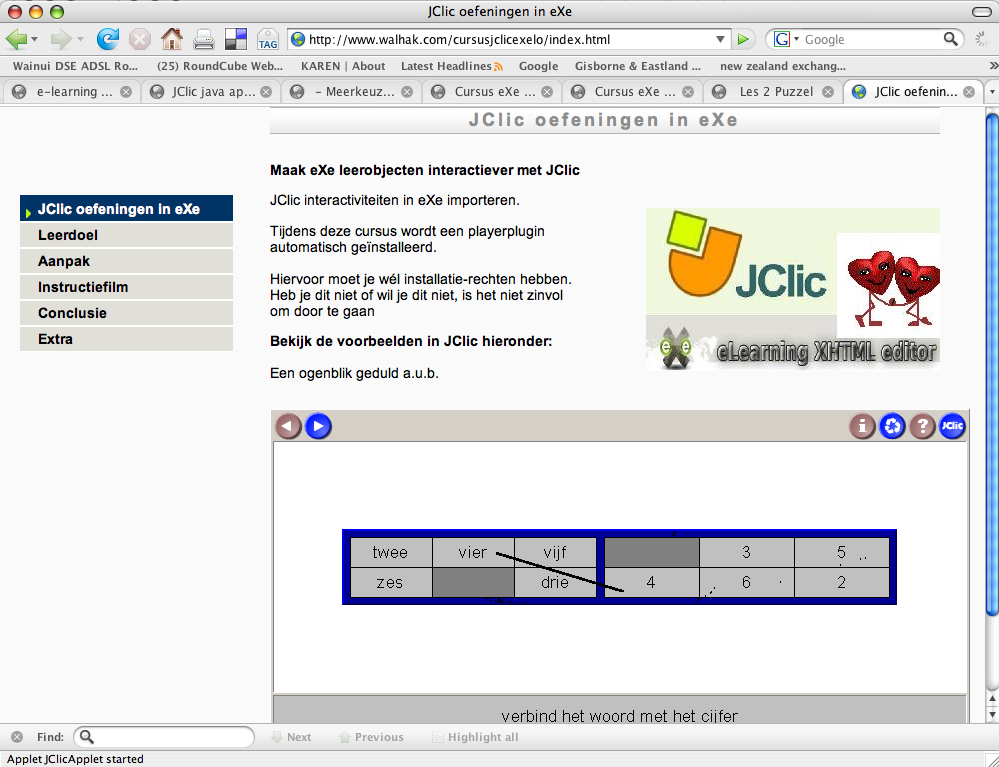Open the Forward history dropdown arrow
The height and width of the screenshot is (767, 999).
80,39
